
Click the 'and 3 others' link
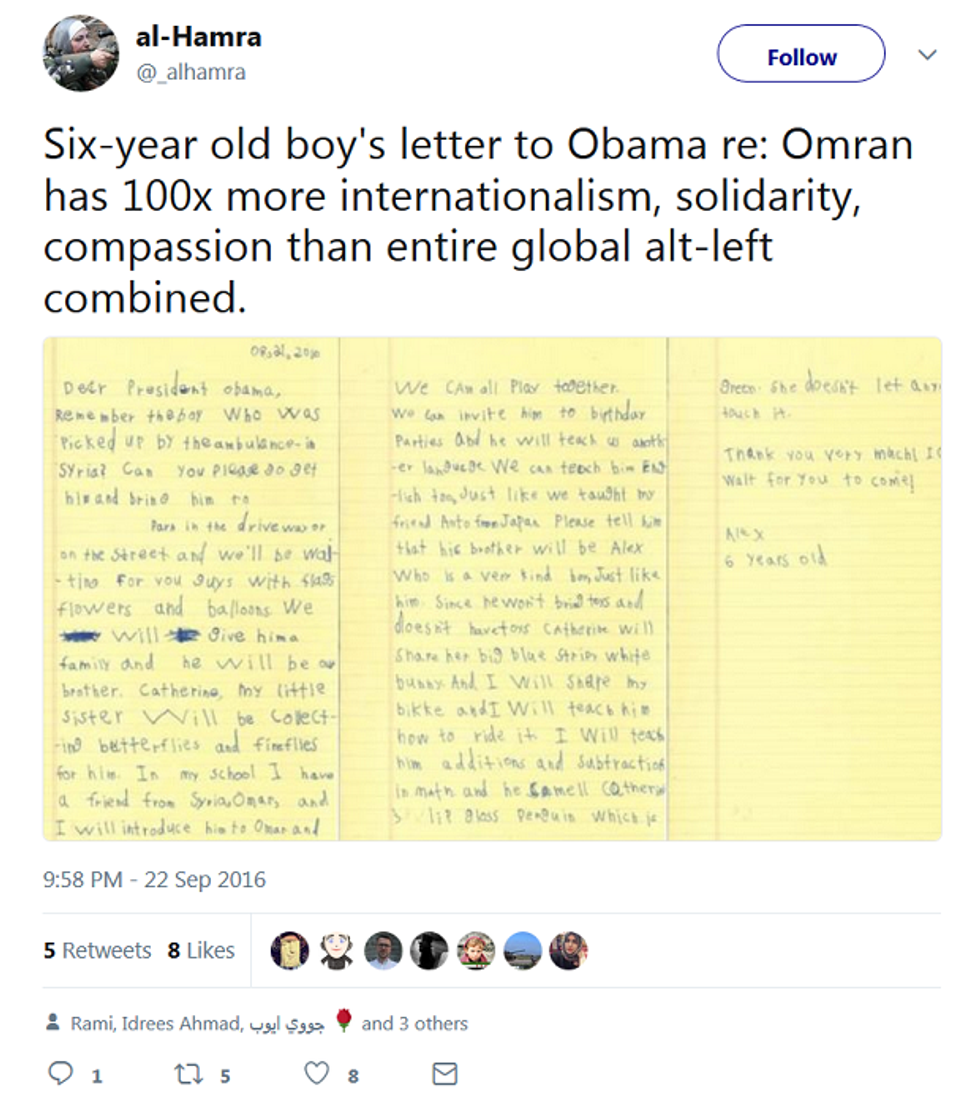pos(414,1023)
